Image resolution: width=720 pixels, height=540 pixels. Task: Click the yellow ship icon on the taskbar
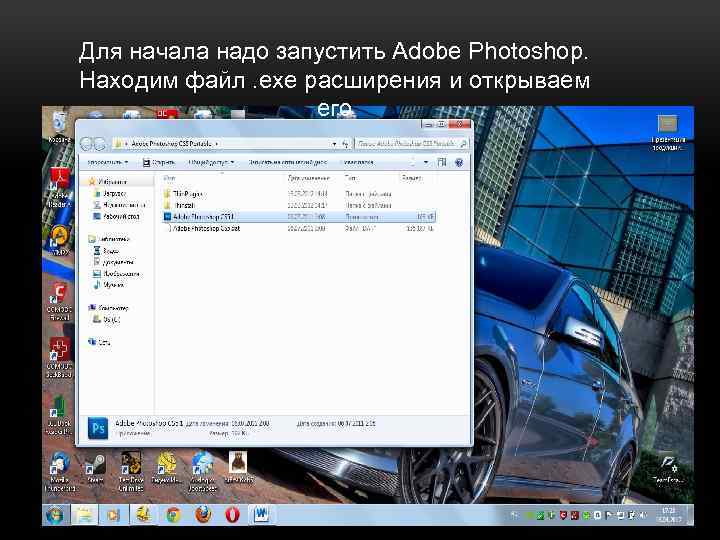coord(144,515)
